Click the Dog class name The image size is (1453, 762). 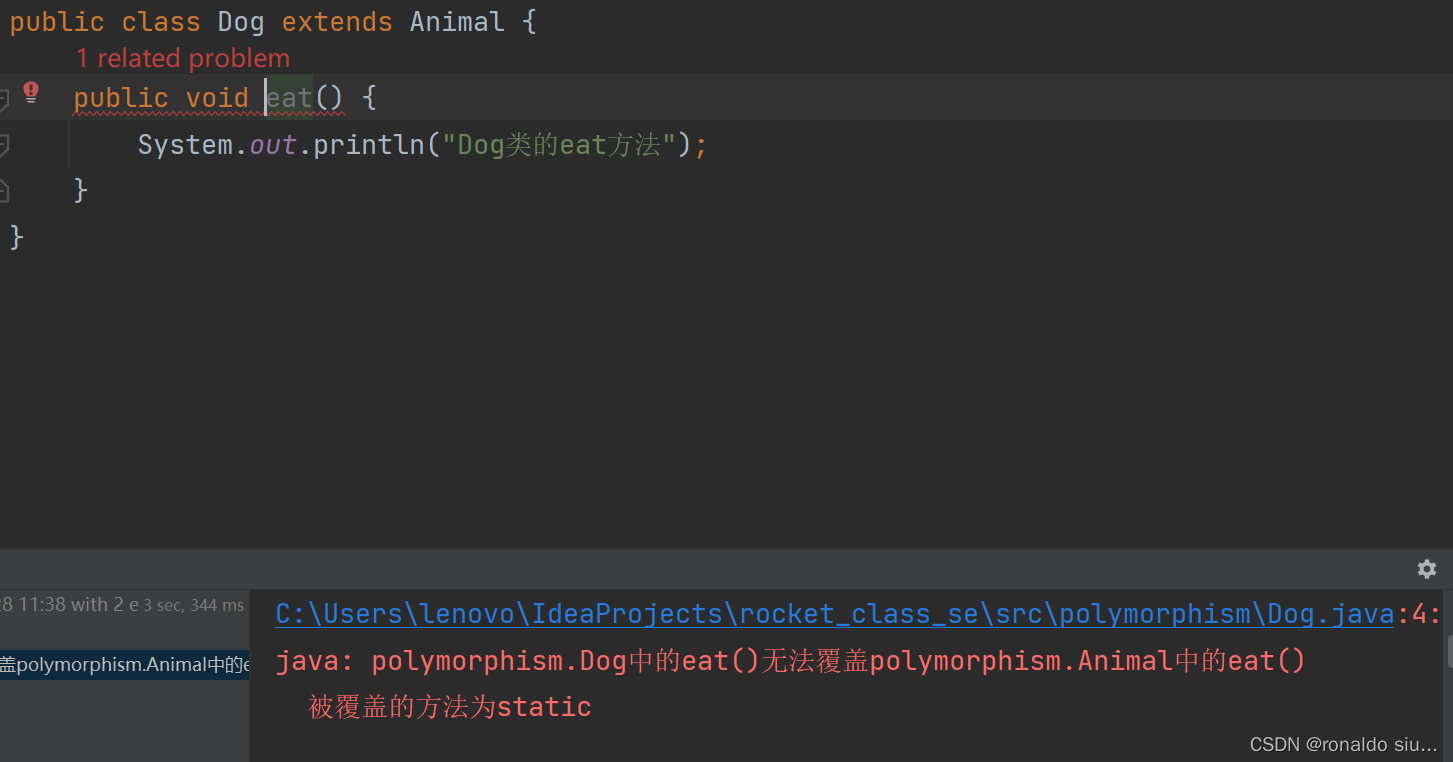coord(241,22)
